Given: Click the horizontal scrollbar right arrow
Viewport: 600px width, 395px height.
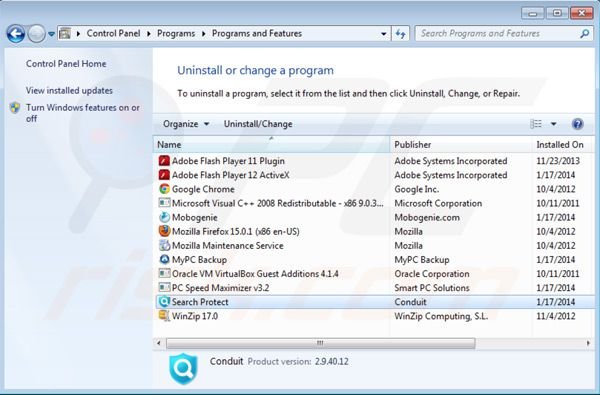Looking at the screenshot, I should pyautogui.click(x=589, y=343).
